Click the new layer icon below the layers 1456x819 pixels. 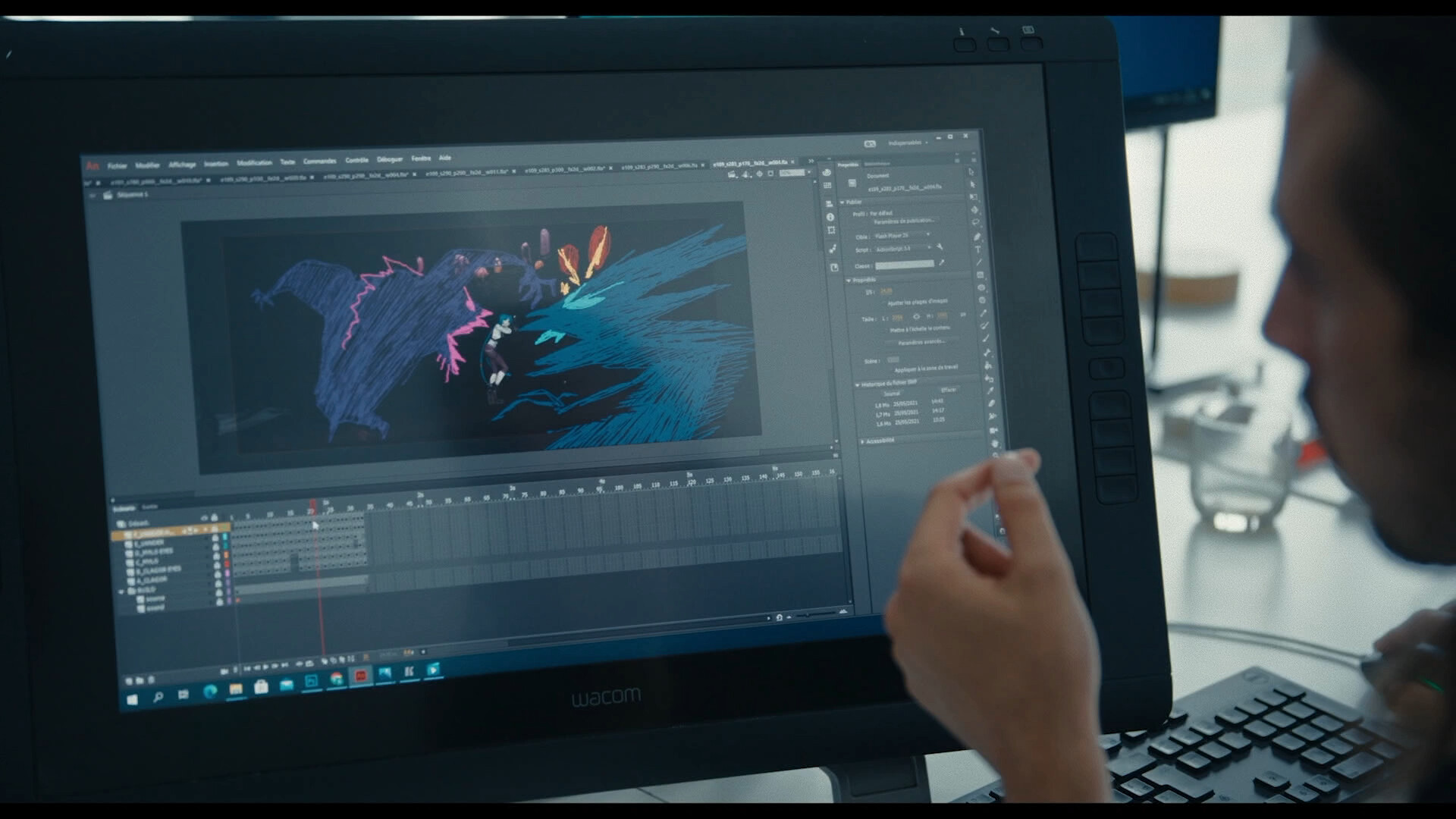pos(129,680)
